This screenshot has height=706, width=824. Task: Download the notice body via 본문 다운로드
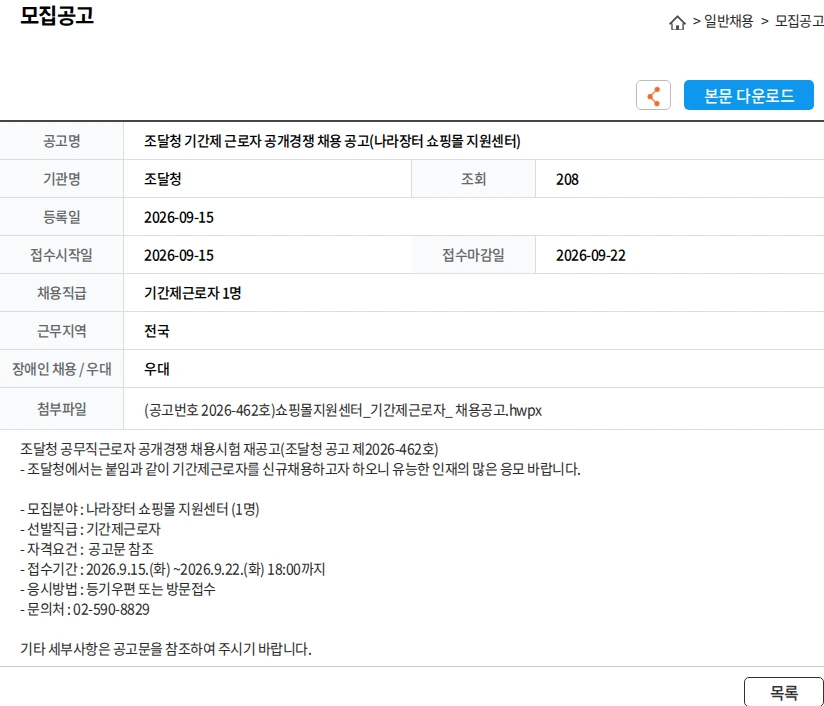[x=748, y=95]
